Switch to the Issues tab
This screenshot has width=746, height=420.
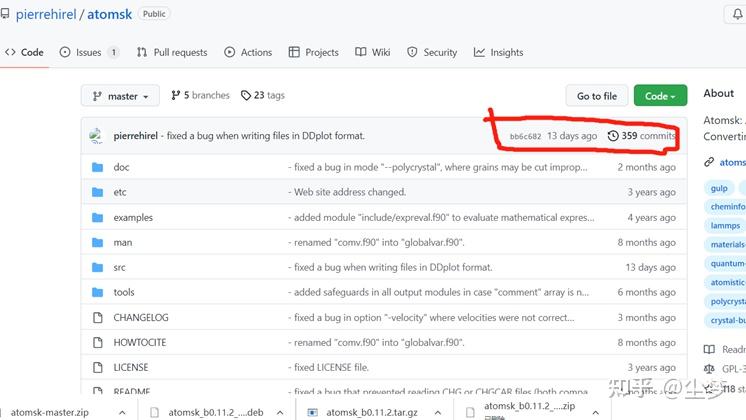(x=89, y=52)
